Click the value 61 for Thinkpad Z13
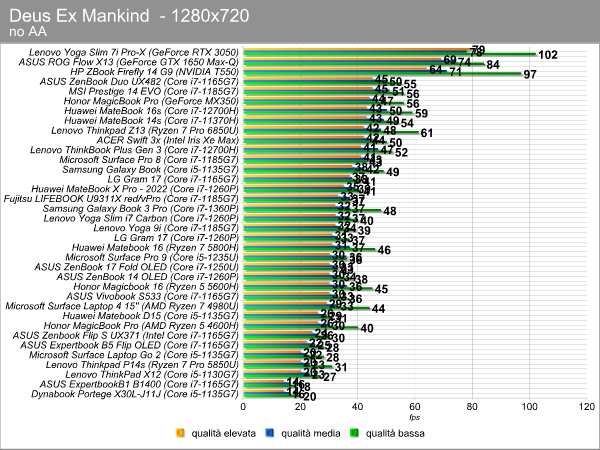 427,133
